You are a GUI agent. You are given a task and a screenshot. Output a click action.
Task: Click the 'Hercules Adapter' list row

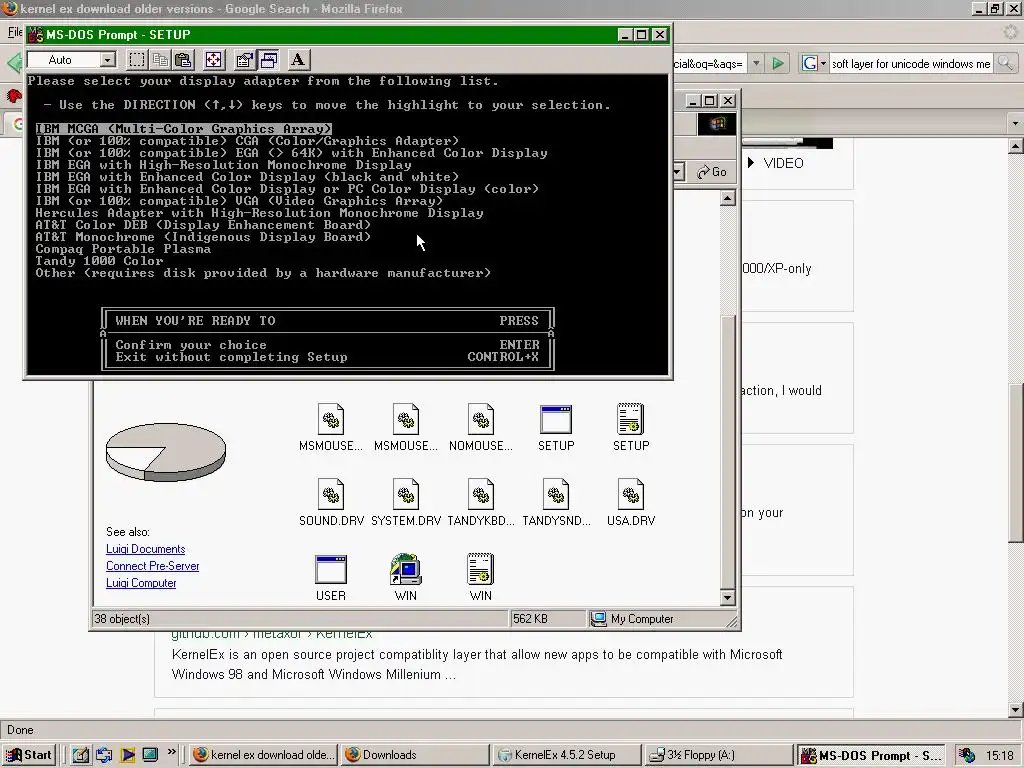[259, 213]
